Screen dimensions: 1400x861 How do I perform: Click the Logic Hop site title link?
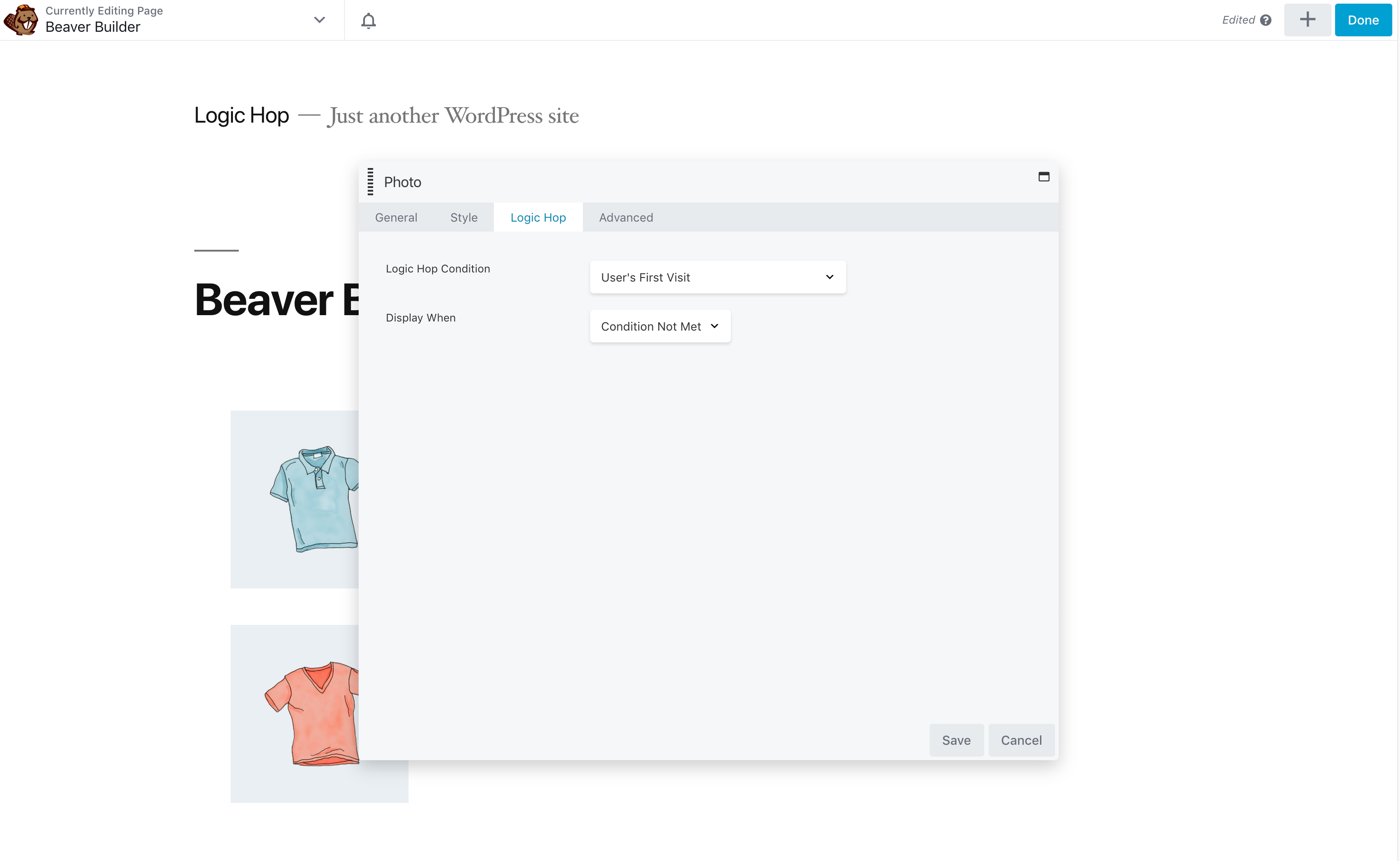click(242, 116)
